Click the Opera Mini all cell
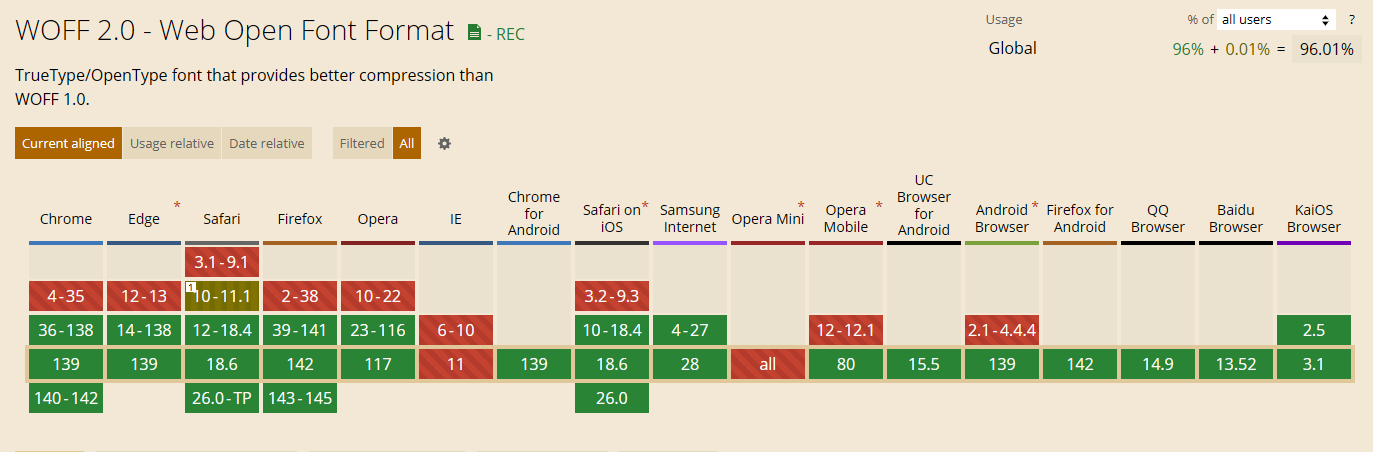Viewport: 1373px width, 452px height. 768,364
